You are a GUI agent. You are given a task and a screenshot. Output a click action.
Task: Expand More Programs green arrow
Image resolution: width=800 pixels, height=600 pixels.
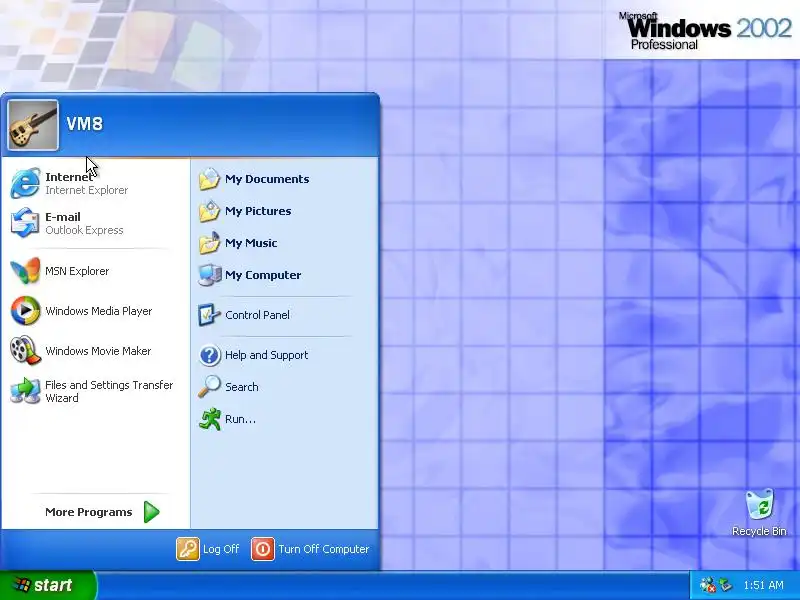tap(152, 512)
